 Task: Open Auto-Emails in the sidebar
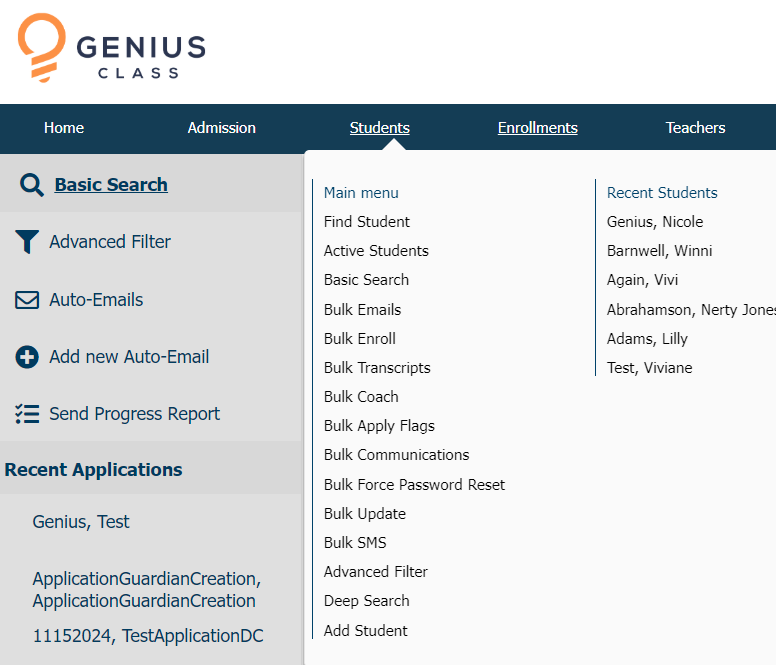(x=96, y=300)
